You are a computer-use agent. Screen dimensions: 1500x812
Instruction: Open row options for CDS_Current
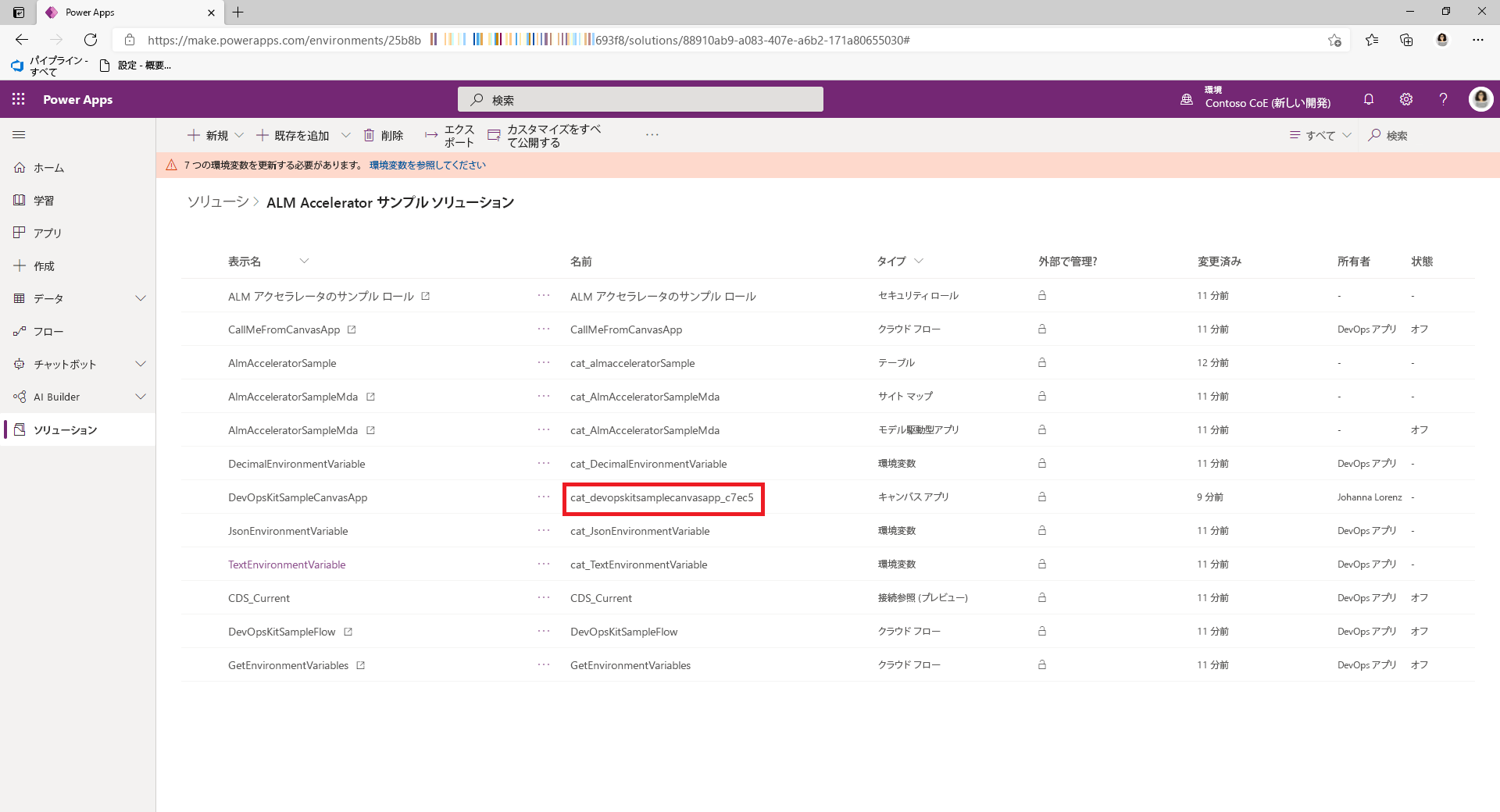pos(544,598)
